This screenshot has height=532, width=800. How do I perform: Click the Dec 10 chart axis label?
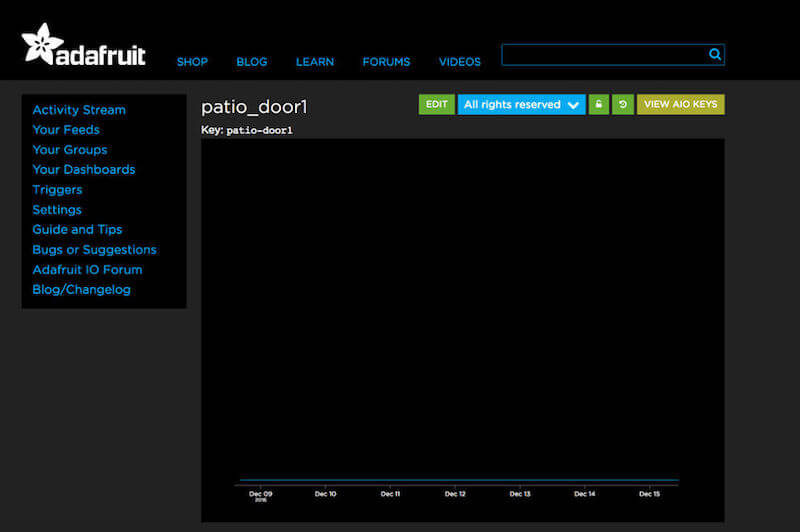click(326, 494)
